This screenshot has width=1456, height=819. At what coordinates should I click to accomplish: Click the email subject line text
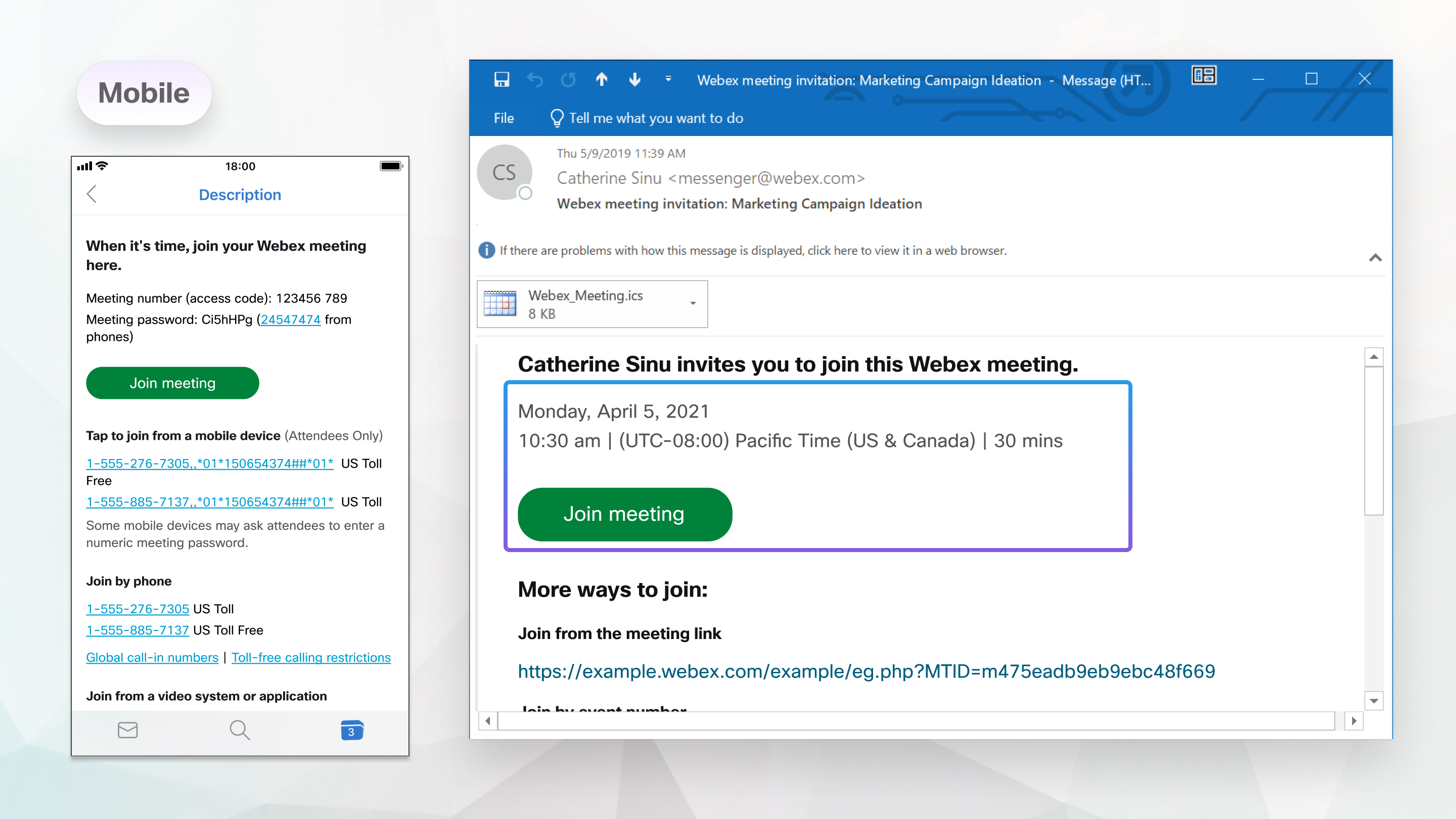pos(739,203)
